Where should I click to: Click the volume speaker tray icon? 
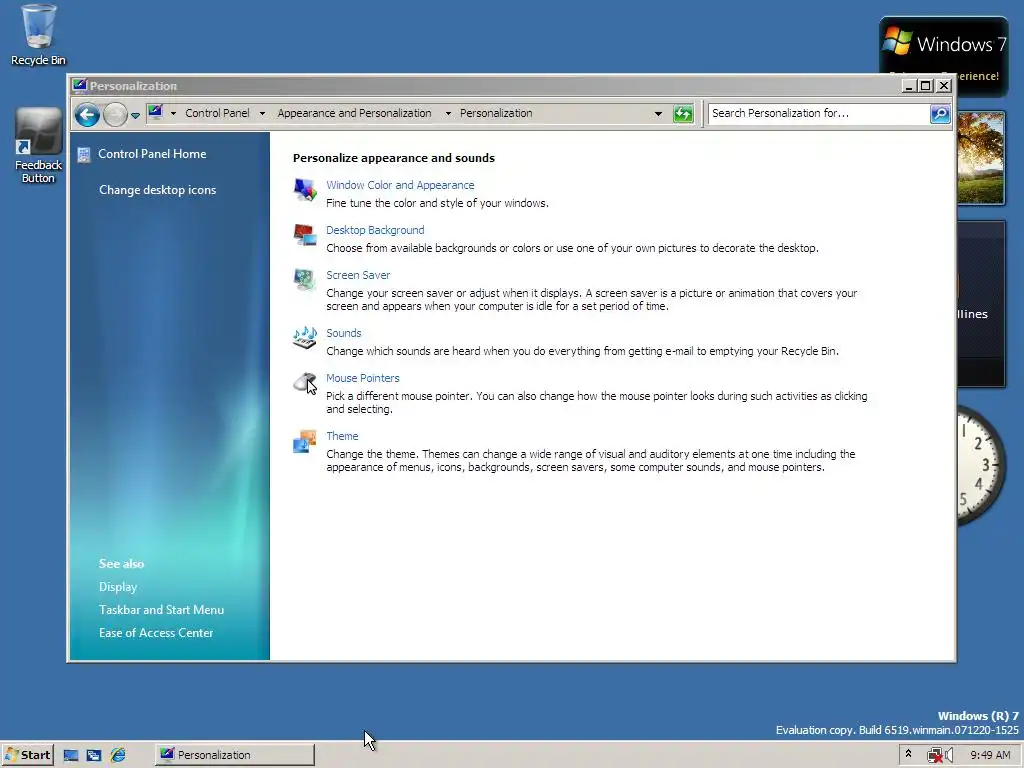[949, 756]
